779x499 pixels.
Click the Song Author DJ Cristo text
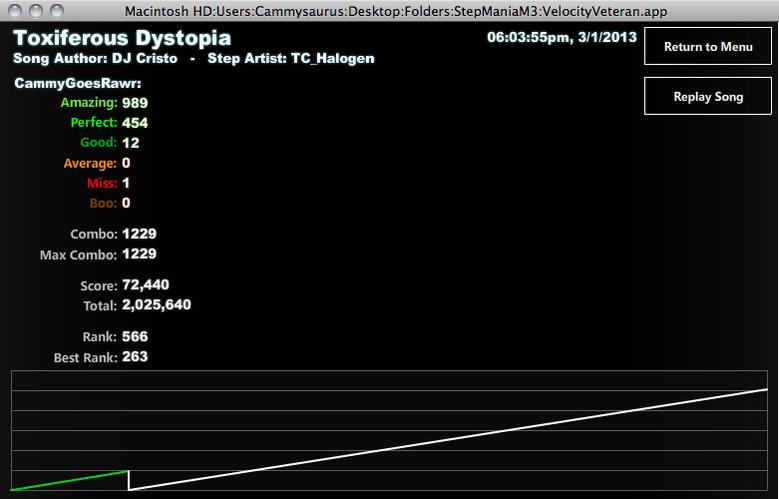coord(95,58)
